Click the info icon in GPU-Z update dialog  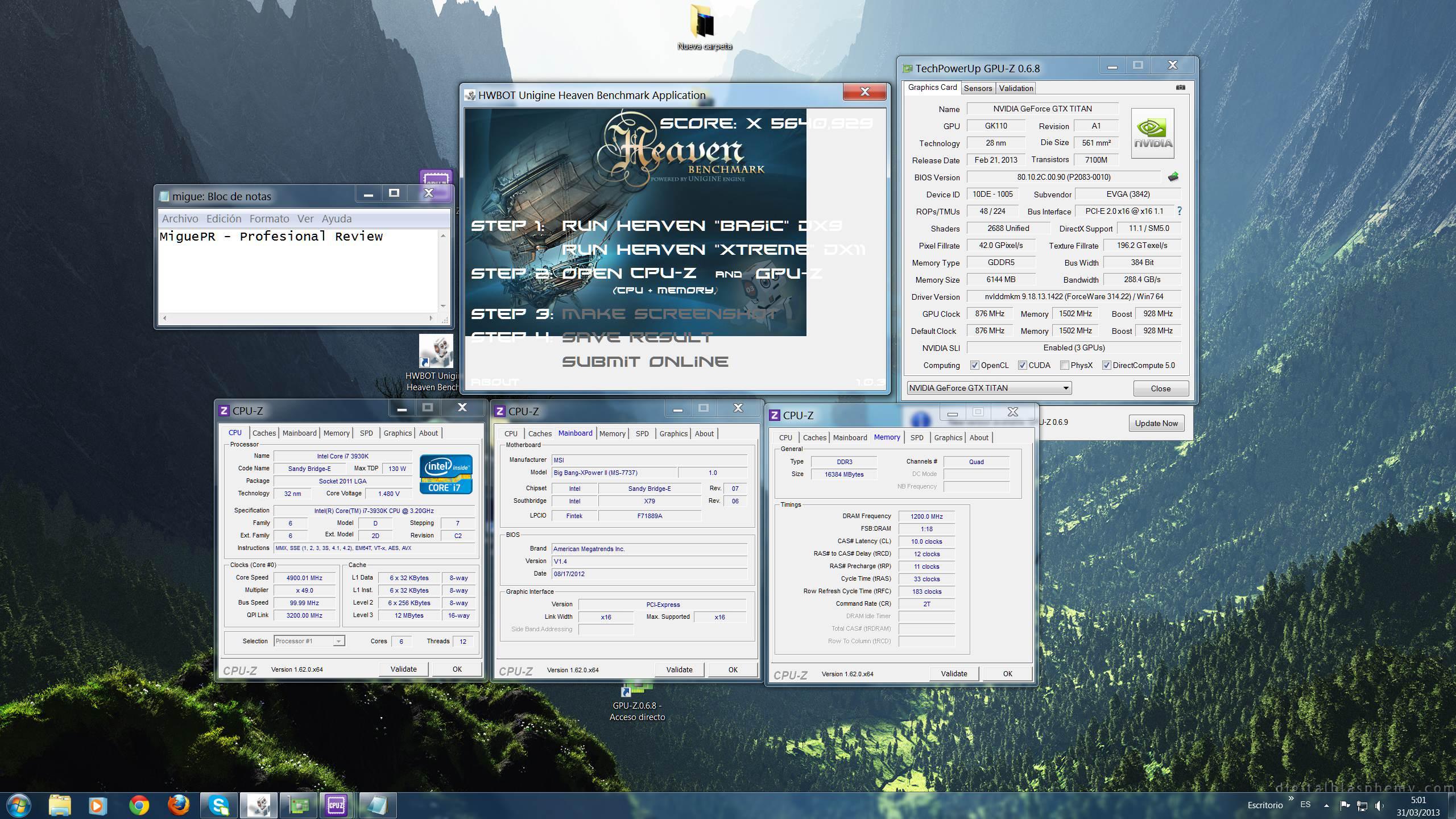(920, 420)
